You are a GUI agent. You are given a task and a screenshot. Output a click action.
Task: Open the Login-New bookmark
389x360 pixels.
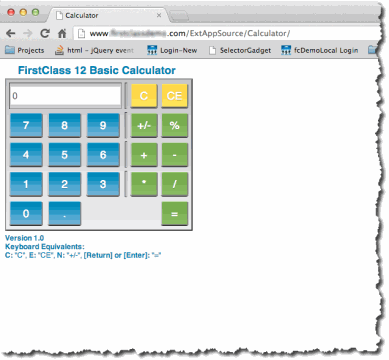(172, 50)
